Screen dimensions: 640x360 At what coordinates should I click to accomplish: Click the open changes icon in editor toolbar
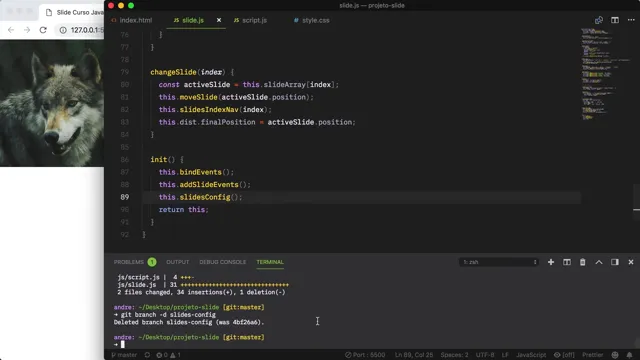click(599, 20)
